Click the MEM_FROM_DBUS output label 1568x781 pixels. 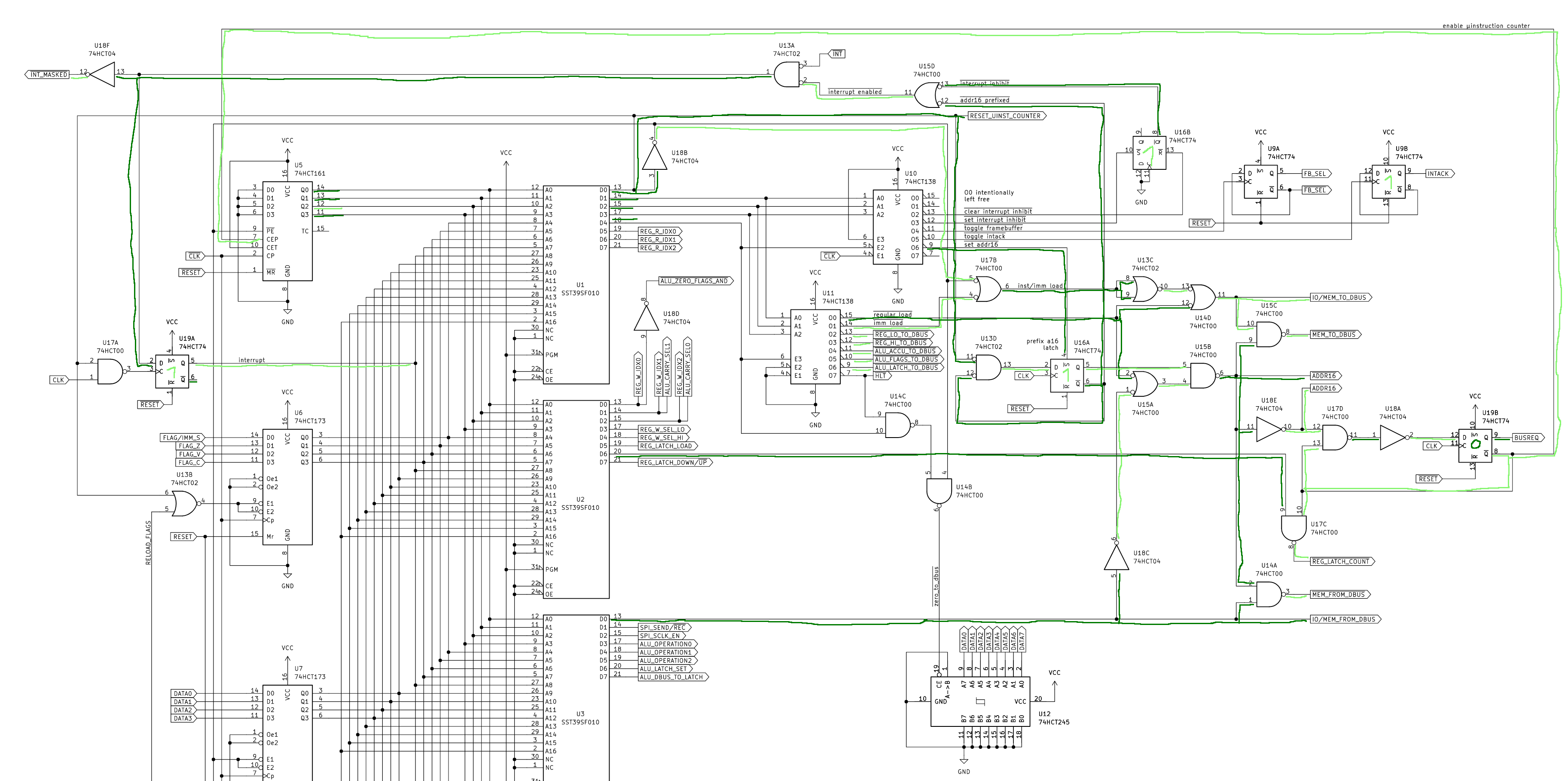(1340, 594)
